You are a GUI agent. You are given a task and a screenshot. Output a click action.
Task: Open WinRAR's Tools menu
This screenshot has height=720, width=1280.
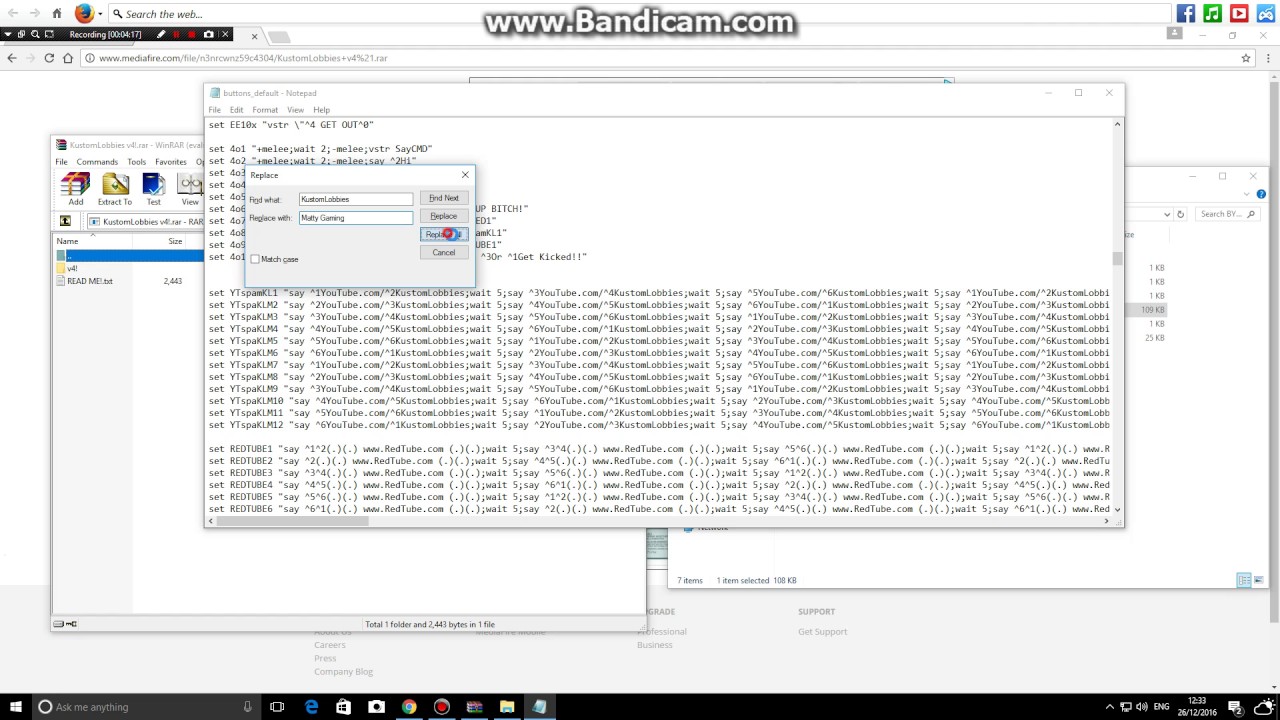pos(136,162)
